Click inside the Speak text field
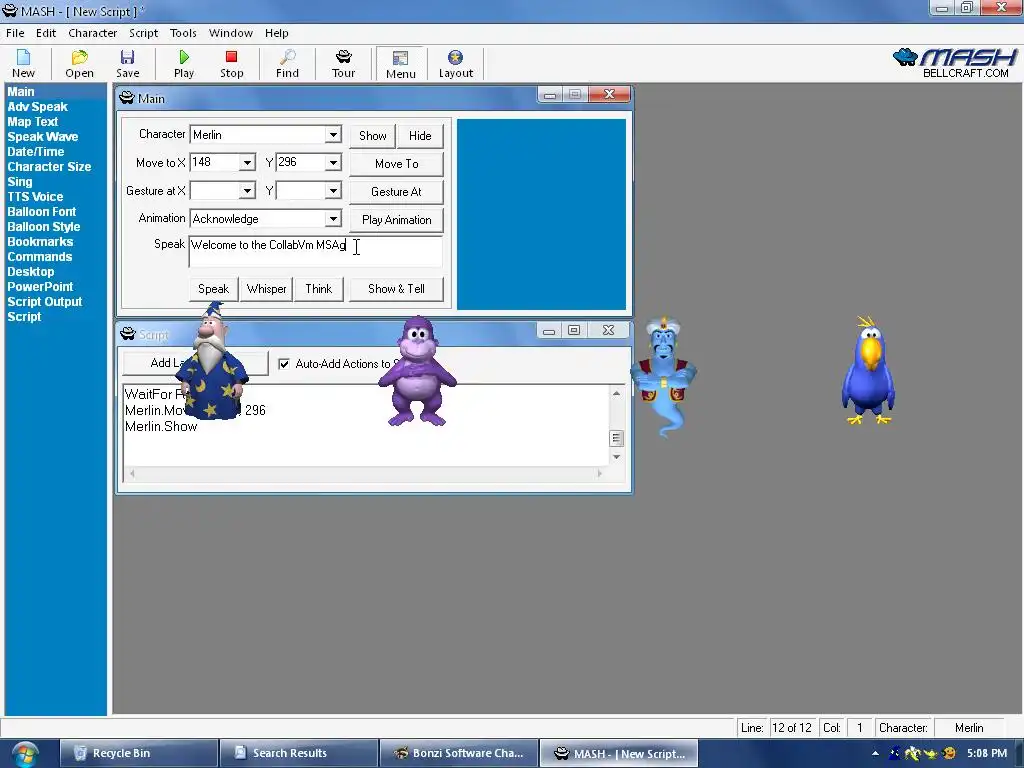Screen dimensions: 1024x768 coord(315,251)
